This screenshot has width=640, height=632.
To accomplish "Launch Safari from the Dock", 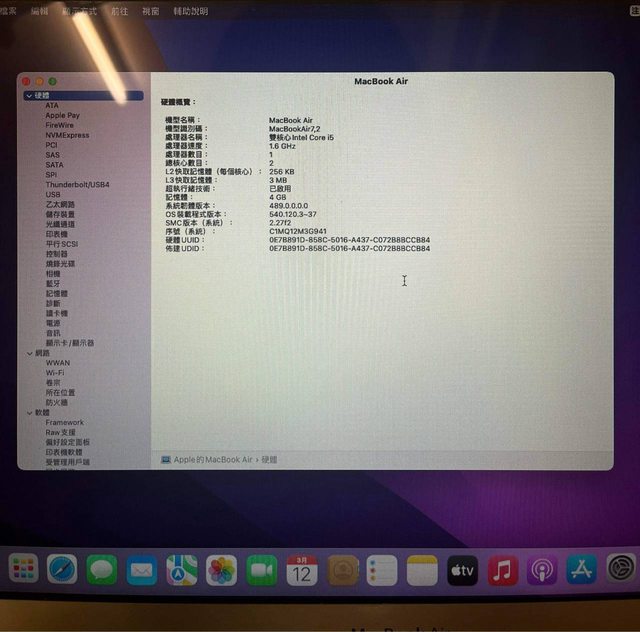I will coord(62,569).
